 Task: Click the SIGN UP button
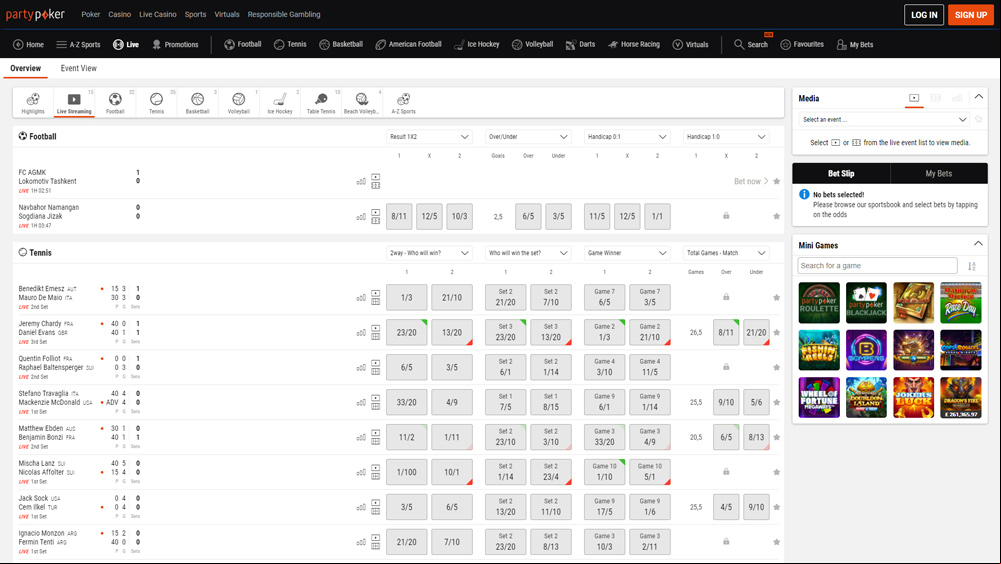click(971, 15)
